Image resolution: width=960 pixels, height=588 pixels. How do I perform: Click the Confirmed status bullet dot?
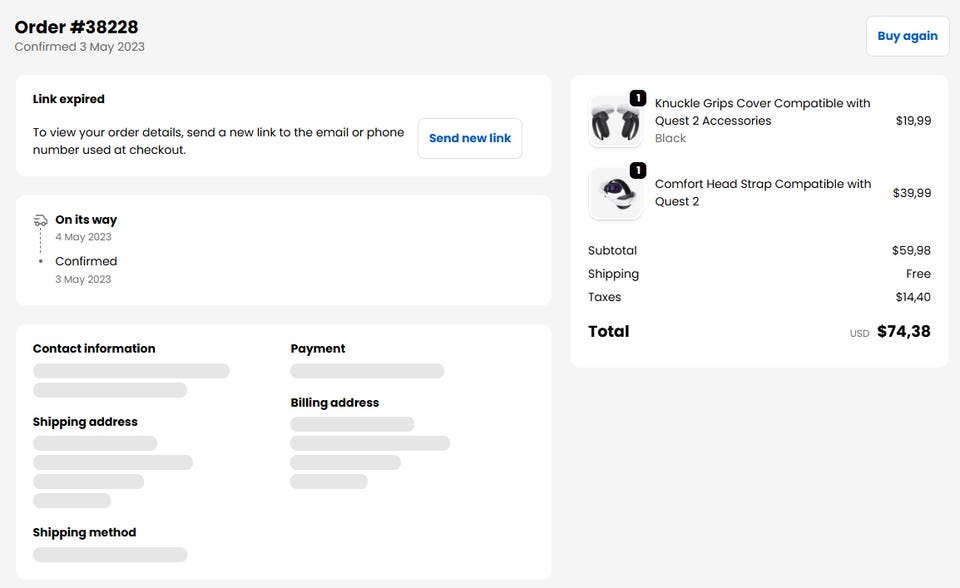pos(40,261)
